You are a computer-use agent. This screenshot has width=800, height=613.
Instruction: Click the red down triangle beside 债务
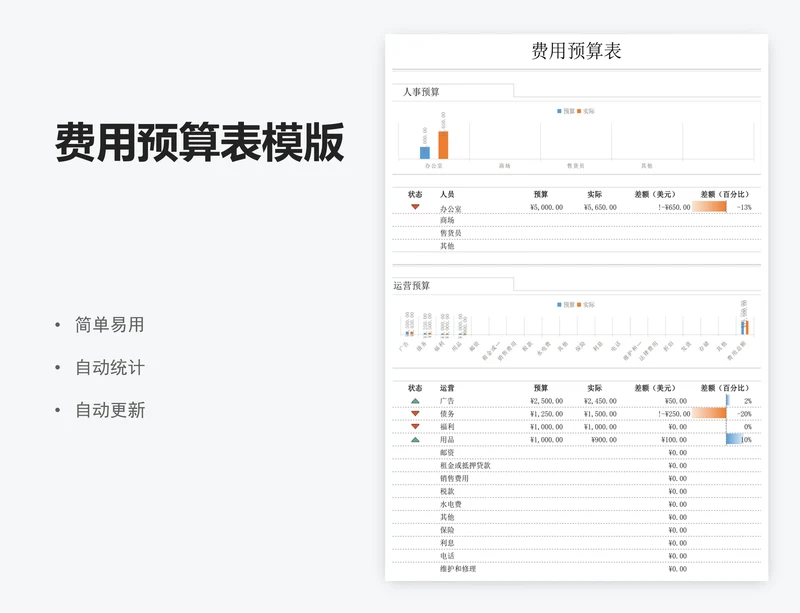415,414
